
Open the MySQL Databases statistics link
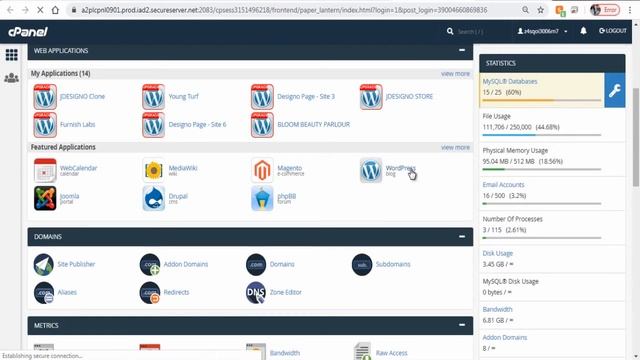point(510,82)
